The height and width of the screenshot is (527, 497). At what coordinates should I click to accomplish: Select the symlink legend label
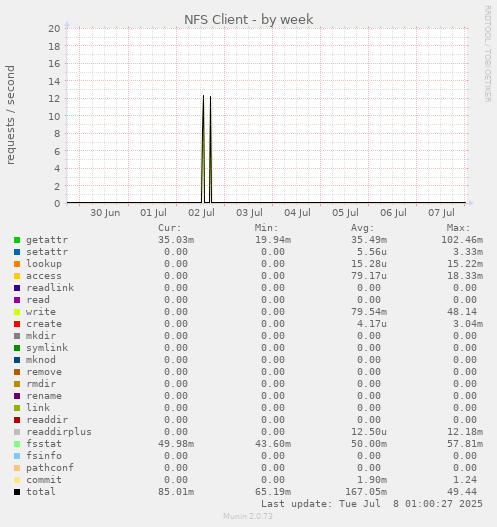pos(47,348)
